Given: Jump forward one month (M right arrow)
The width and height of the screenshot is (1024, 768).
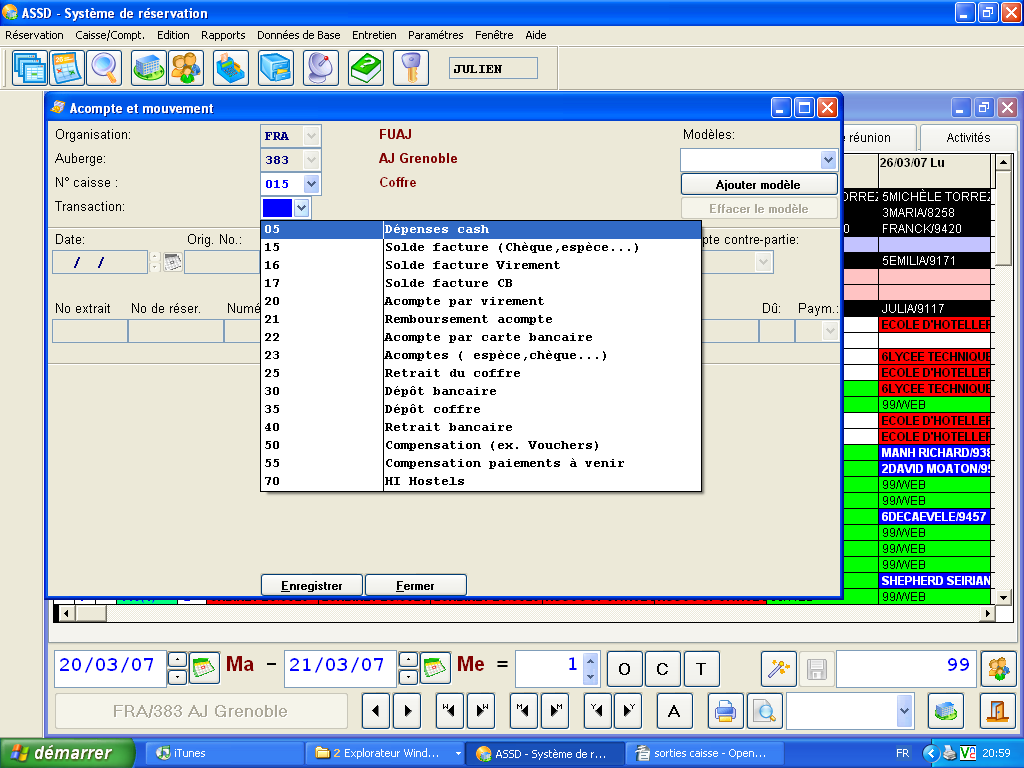Looking at the screenshot, I should [x=555, y=711].
